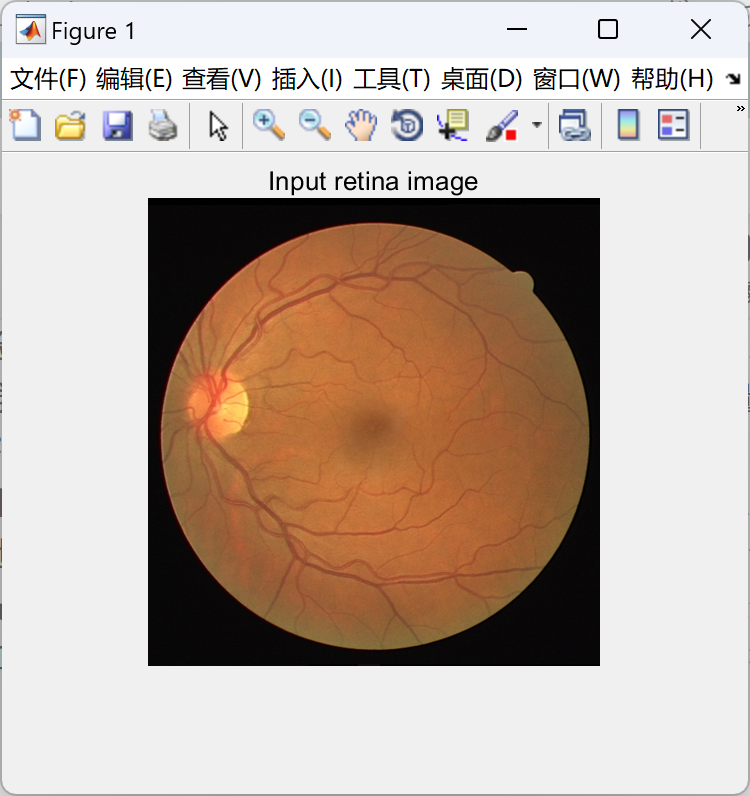The height and width of the screenshot is (796, 750).
Task: Select the Pan hand tool
Action: click(361, 125)
